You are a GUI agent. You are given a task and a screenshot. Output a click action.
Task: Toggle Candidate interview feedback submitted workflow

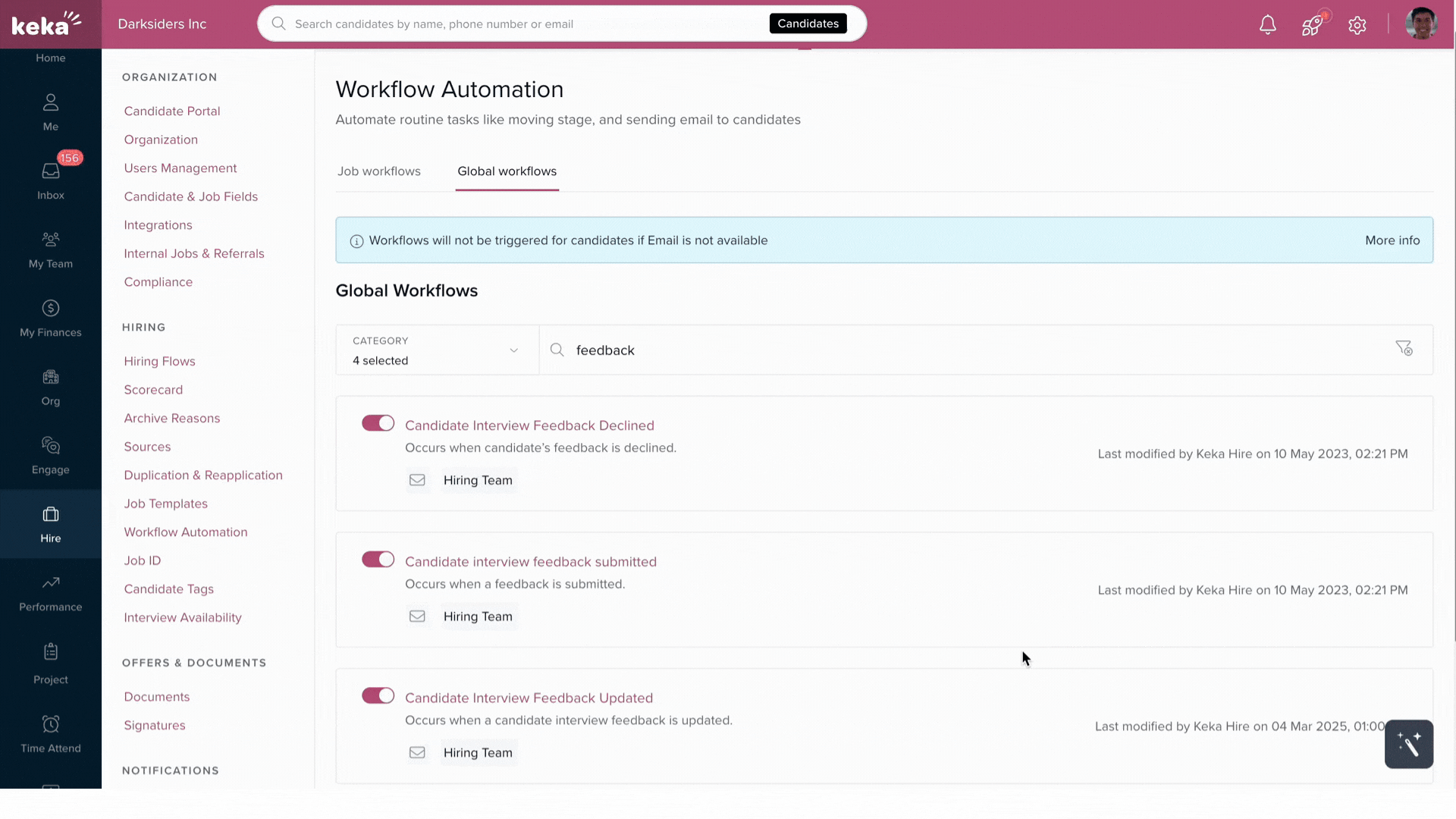tap(378, 560)
